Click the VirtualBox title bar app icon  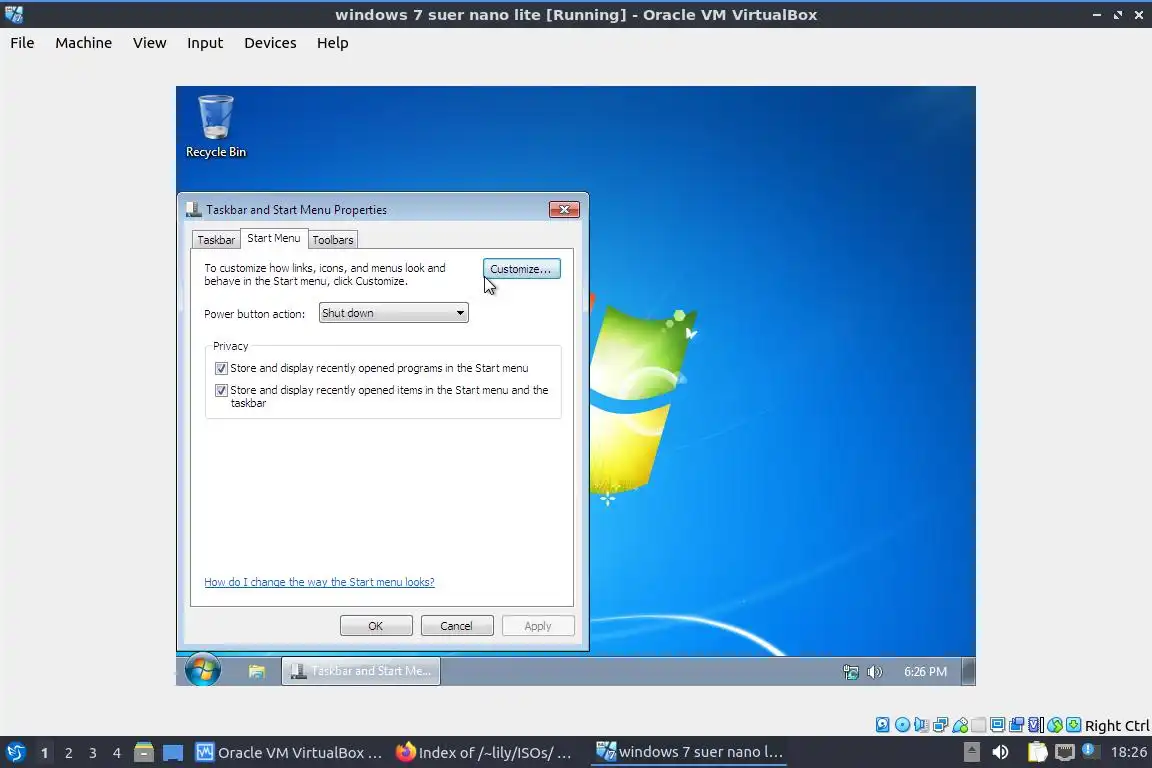(14, 14)
